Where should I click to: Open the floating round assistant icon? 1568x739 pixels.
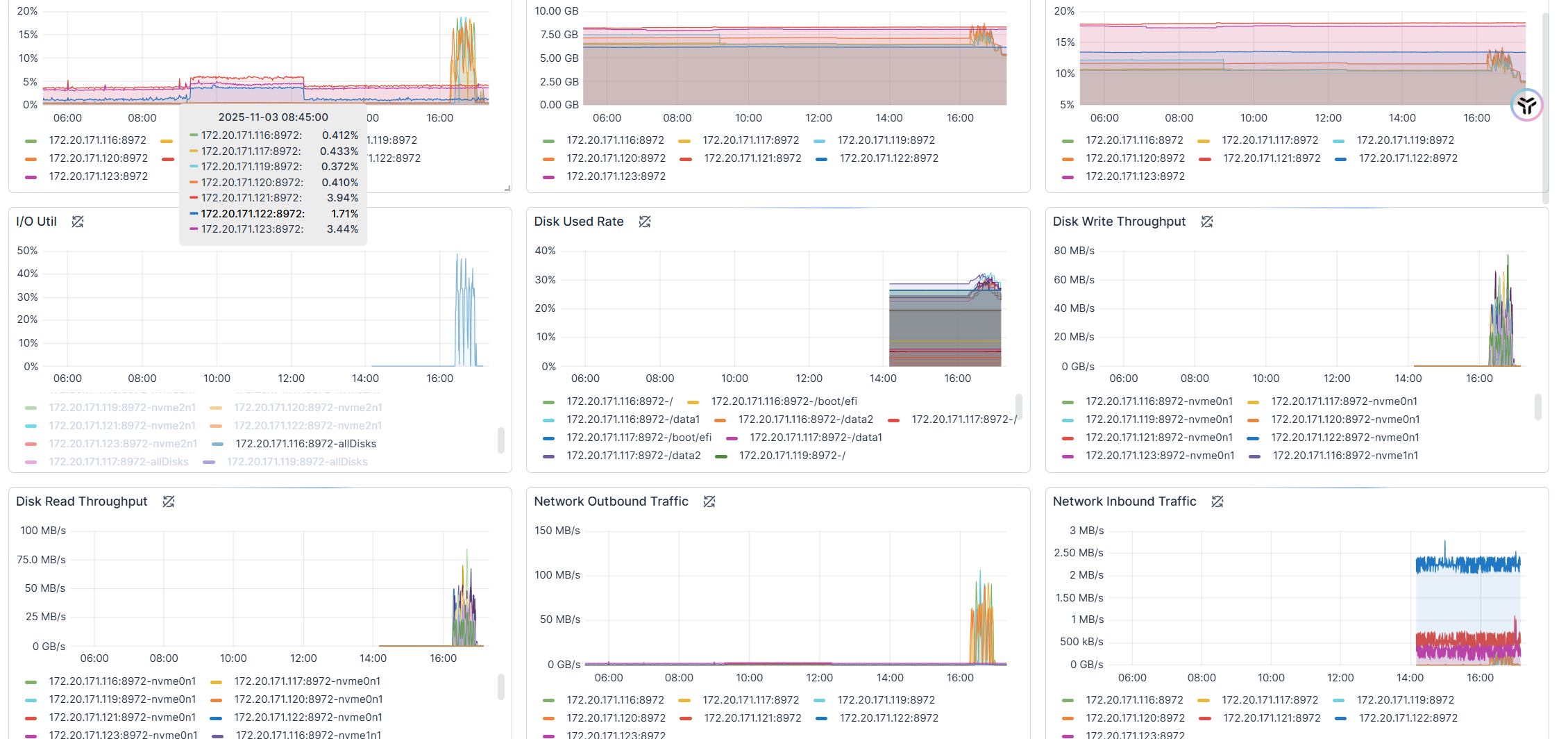pyautogui.click(x=1526, y=106)
